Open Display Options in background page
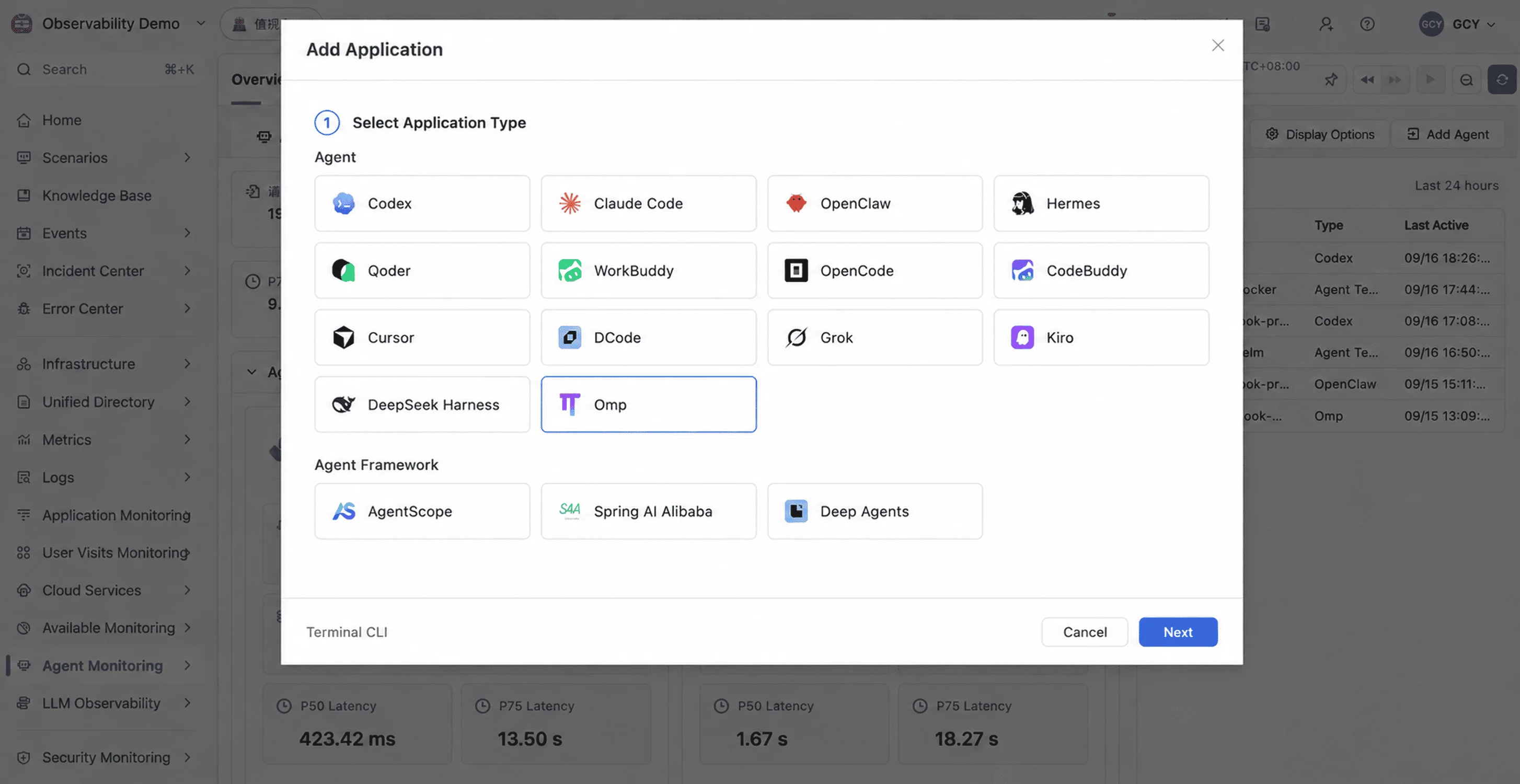Viewport: 1520px width, 784px height. click(1320, 134)
